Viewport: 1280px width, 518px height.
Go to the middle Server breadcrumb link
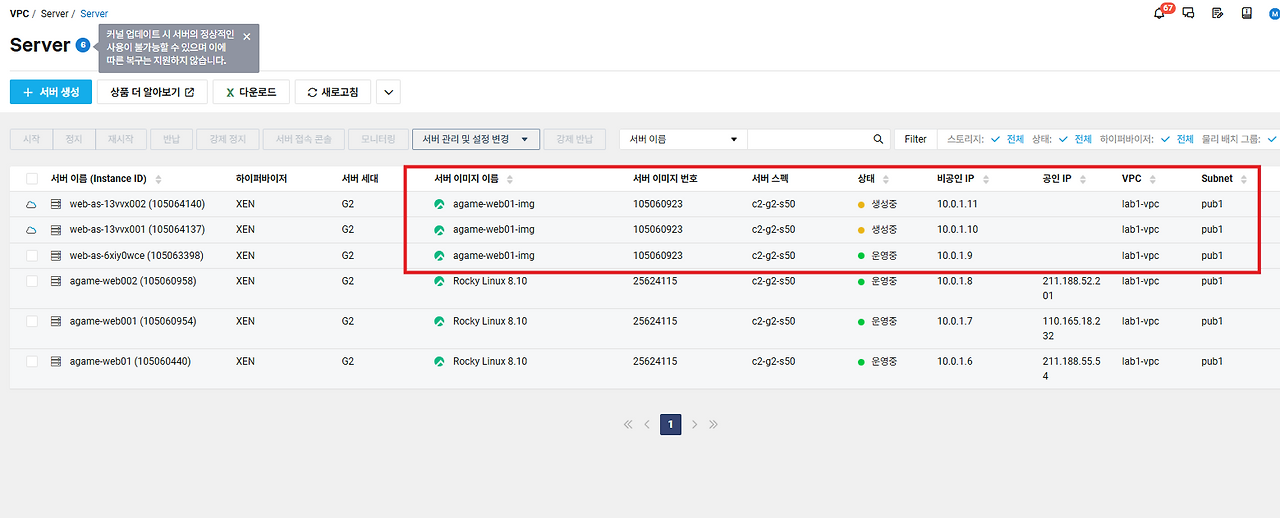(x=54, y=14)
